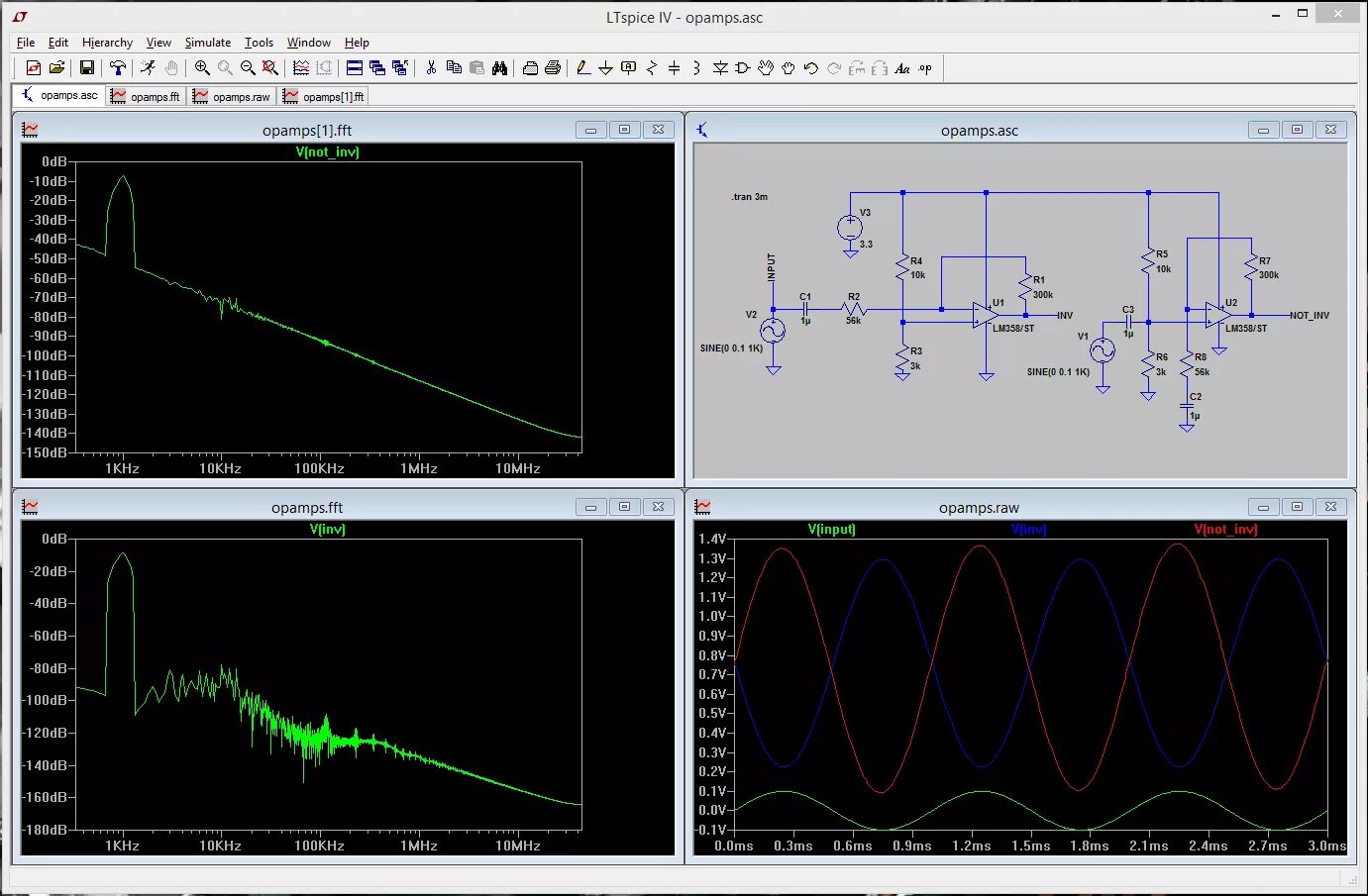Pick the Resistor component tool
The width and height of the screenshot is (1368, 896).
(x=651, y=68)
